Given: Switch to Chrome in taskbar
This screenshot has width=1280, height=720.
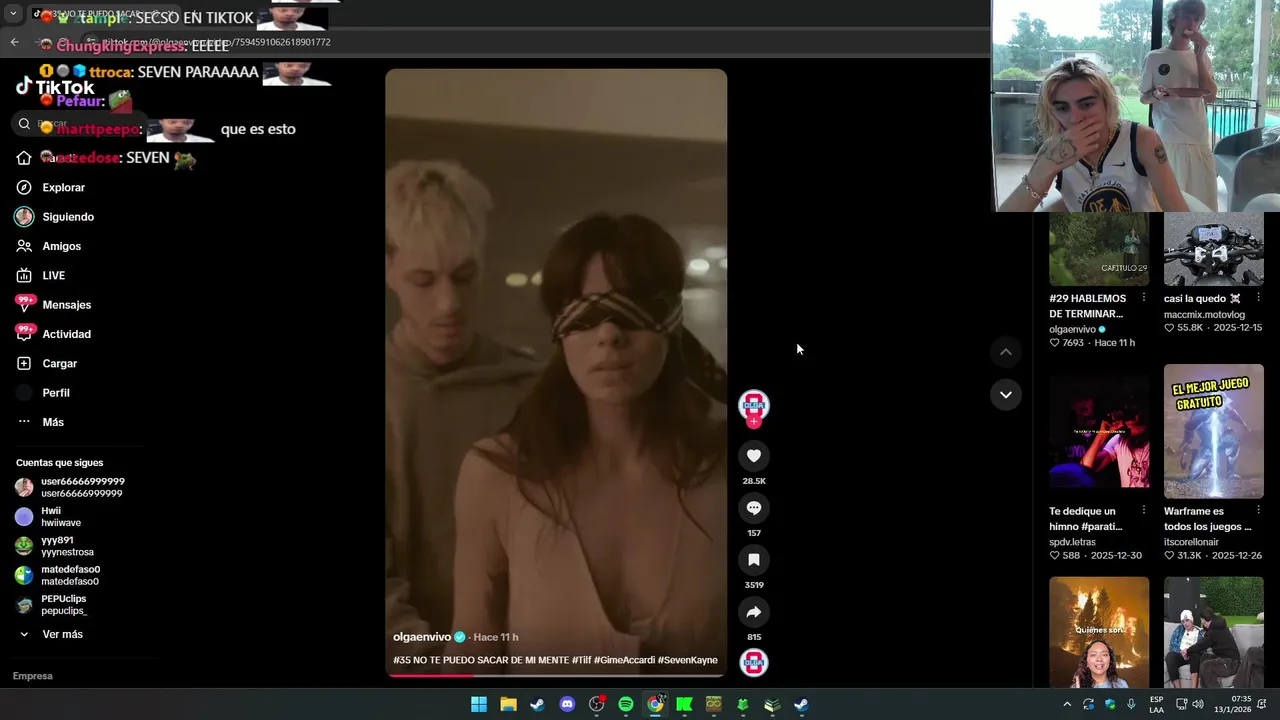Looking at the screenshot, I should click(655, 704).
